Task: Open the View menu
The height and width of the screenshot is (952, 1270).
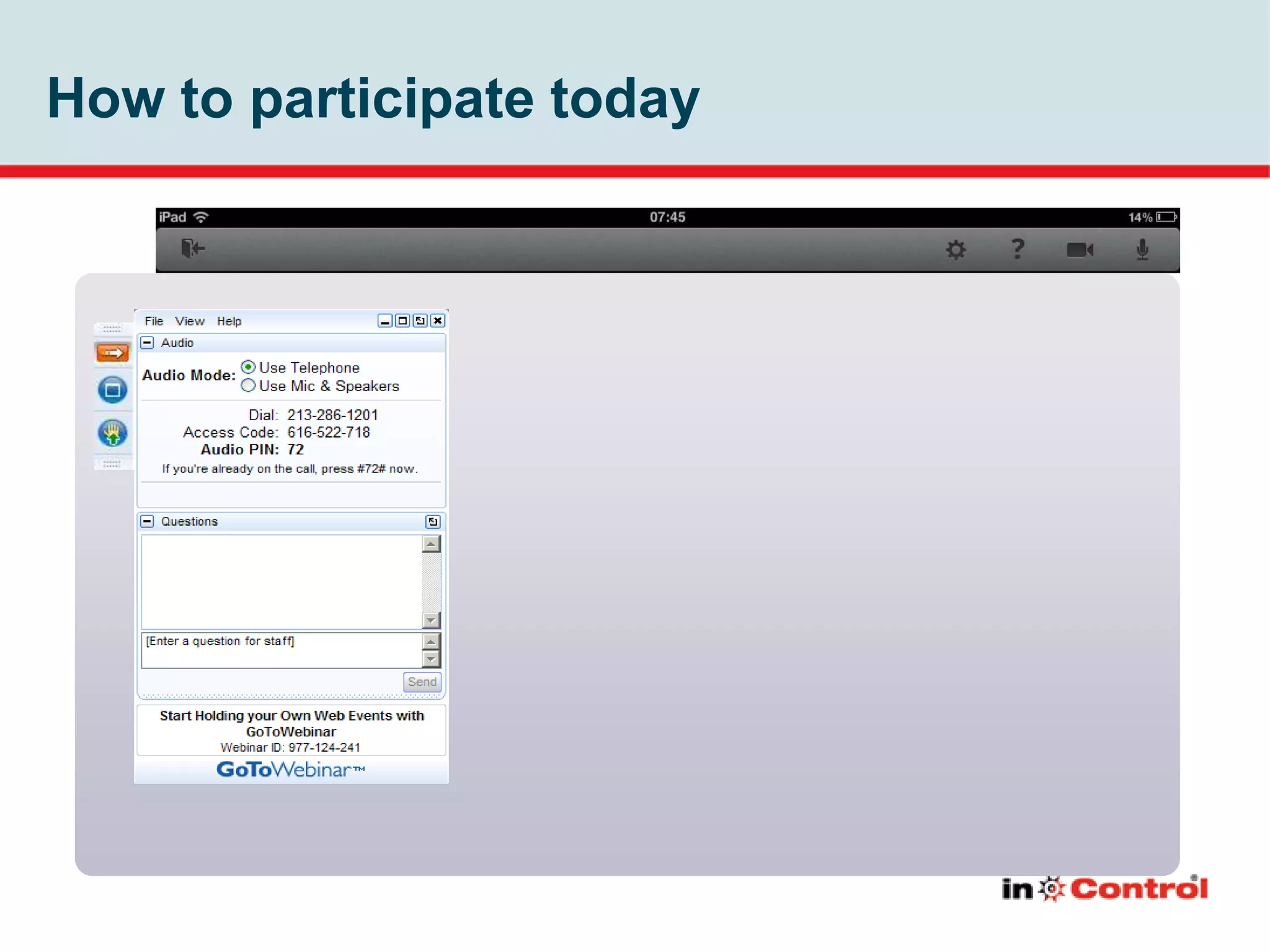Action: [189, 321]
